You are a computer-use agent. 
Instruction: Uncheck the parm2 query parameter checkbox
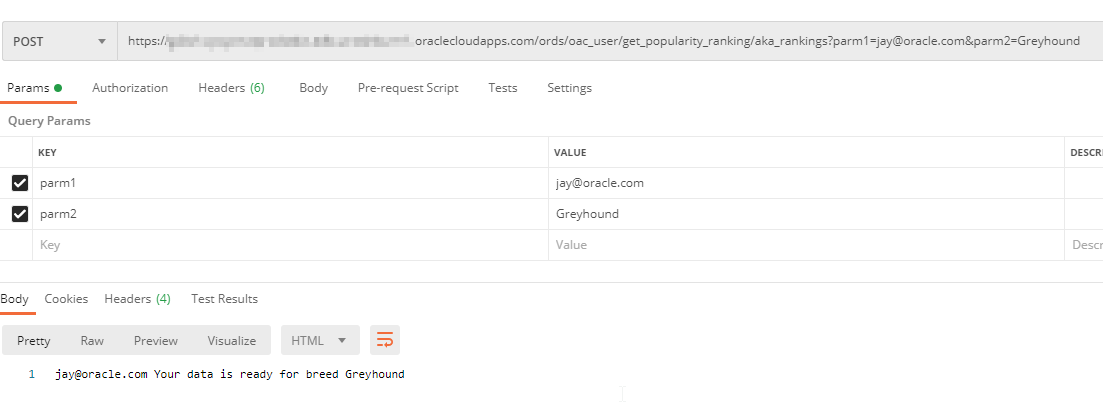click(x=20, y=214)
